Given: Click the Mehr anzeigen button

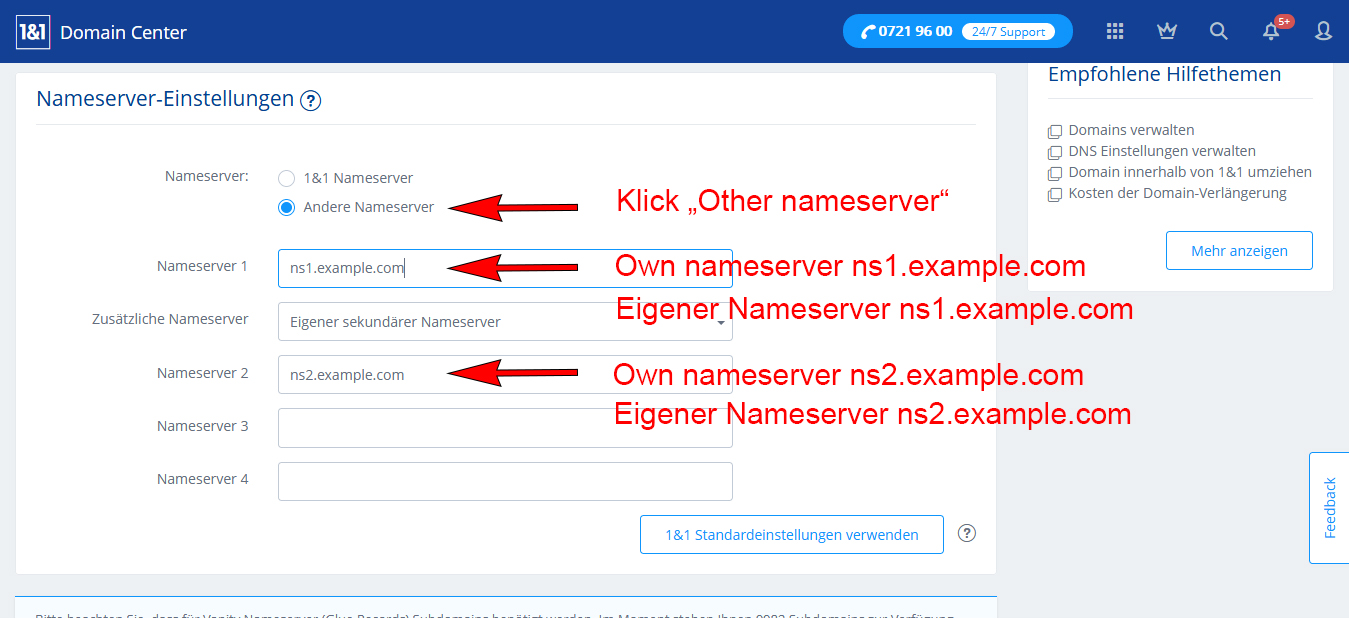Looking at the screenshot, I should (1238, 251).
